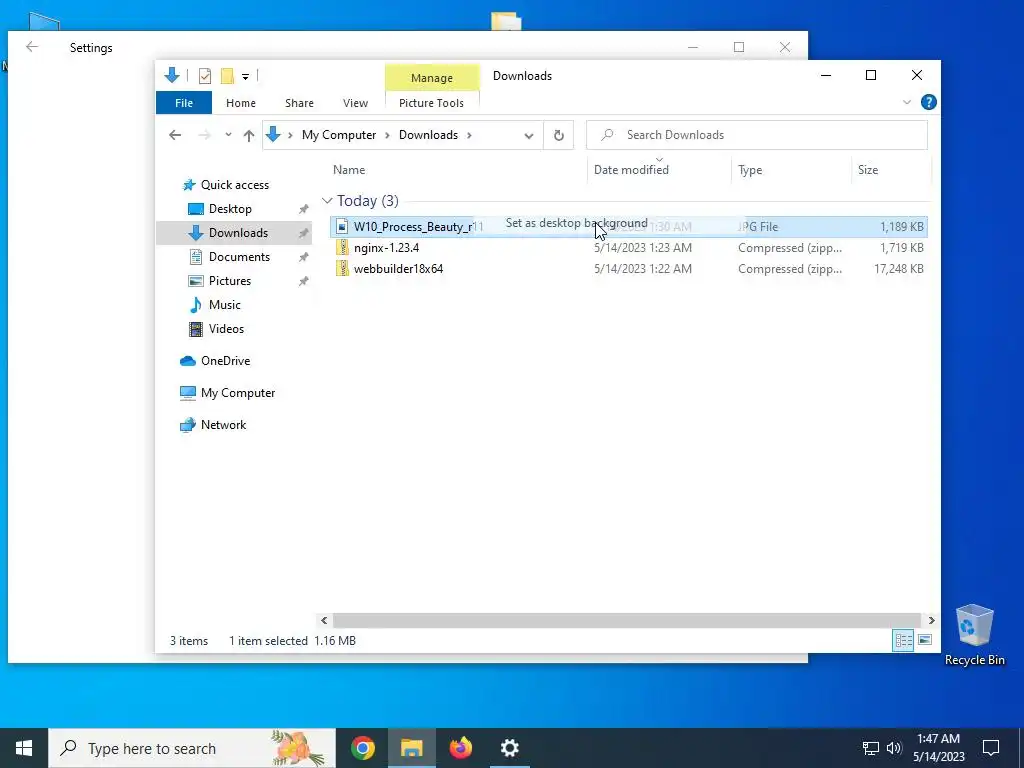1024x768 pixels.
Task: Click the Search Downloads field
Action: click(756, 135)
